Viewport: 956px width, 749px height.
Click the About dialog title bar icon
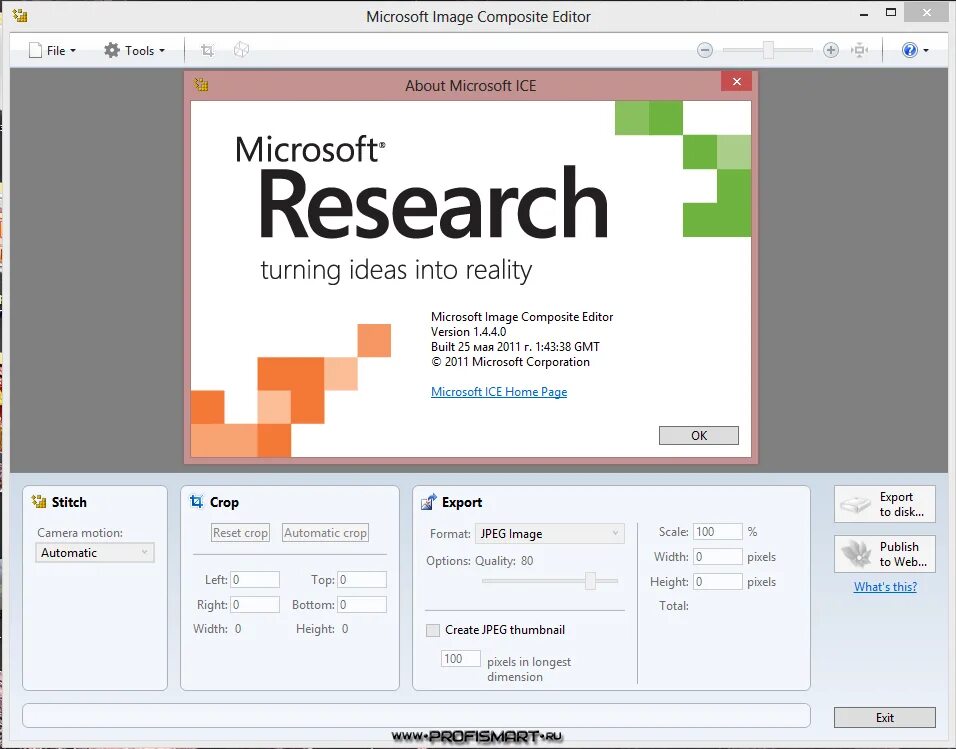coord(201,84)
